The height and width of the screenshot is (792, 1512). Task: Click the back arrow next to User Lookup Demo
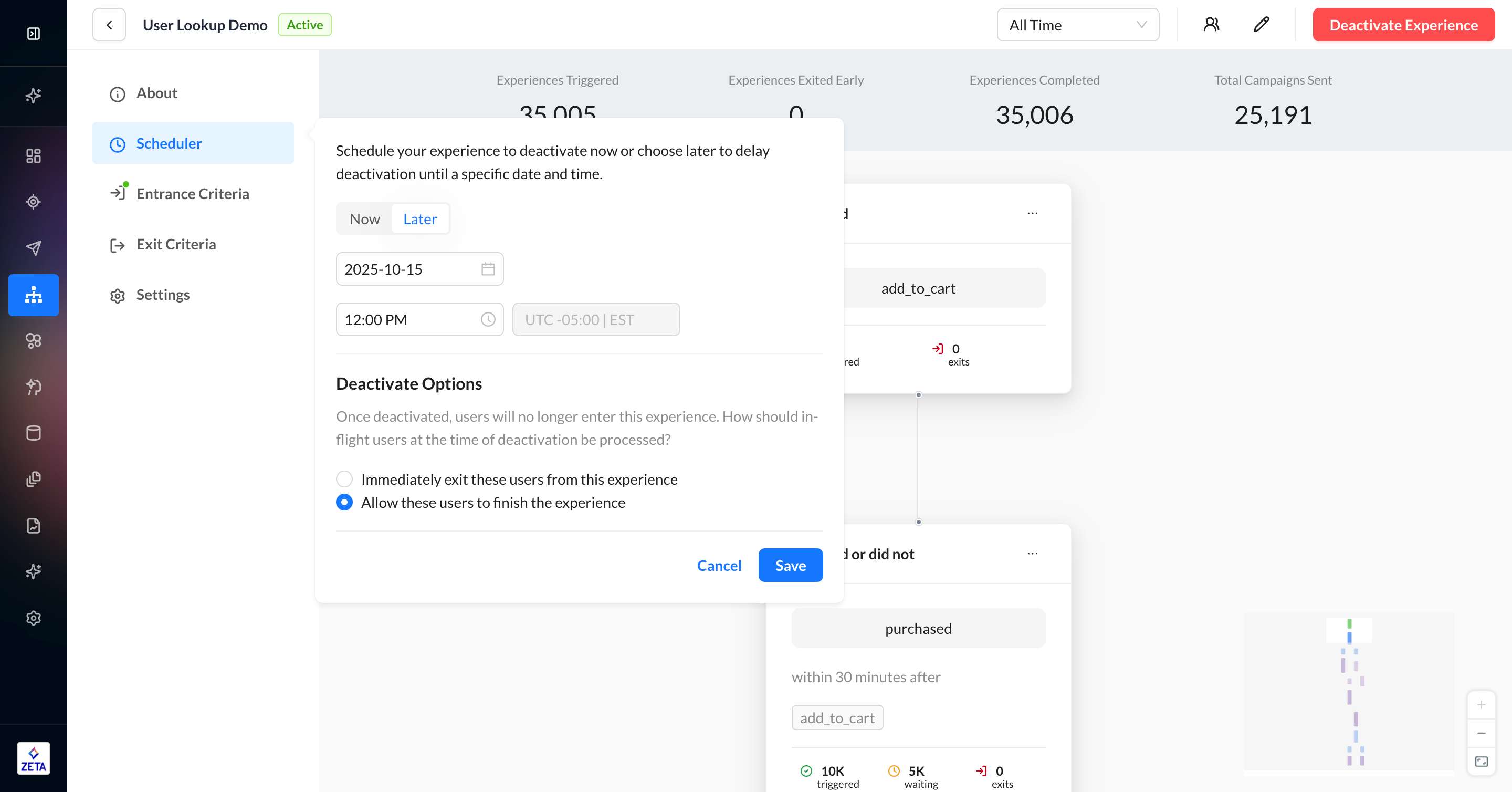click(109, 25)
